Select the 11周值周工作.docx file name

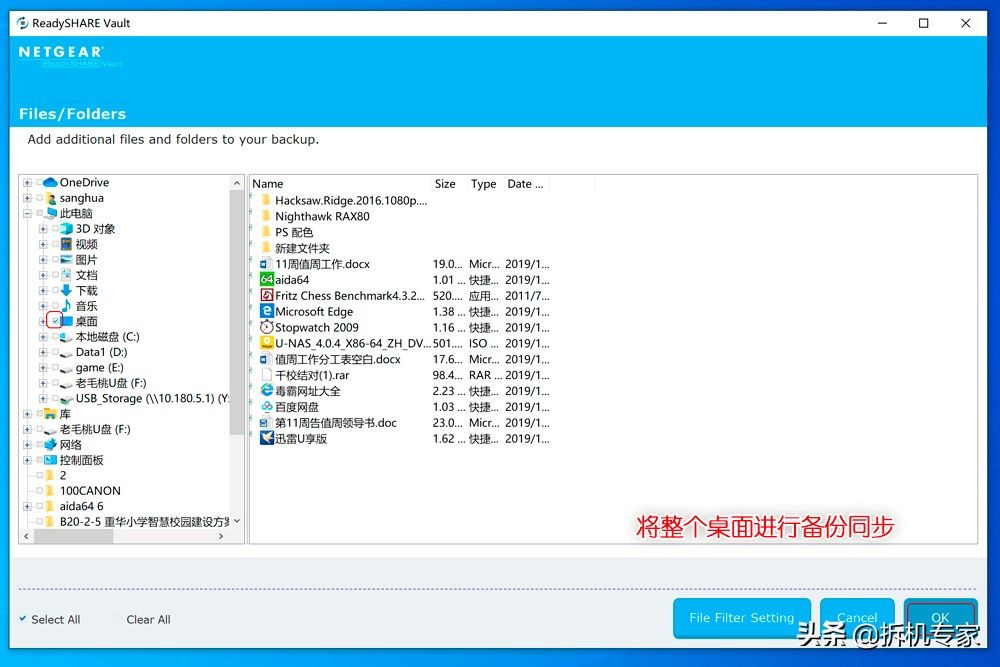pyautogui.click(x=322, y=264)
